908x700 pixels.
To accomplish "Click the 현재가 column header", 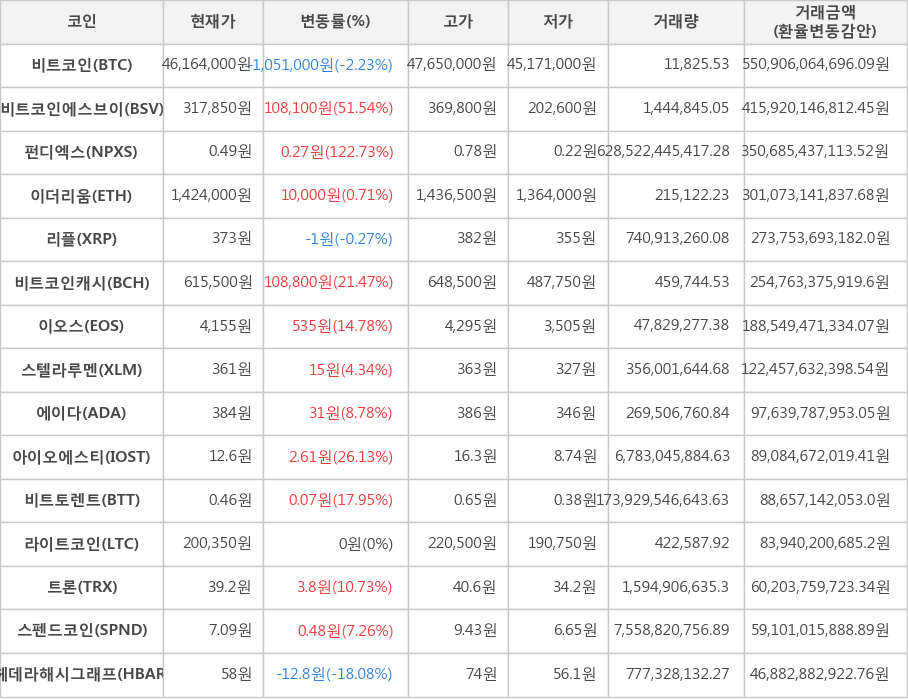I will click(213, 22).
